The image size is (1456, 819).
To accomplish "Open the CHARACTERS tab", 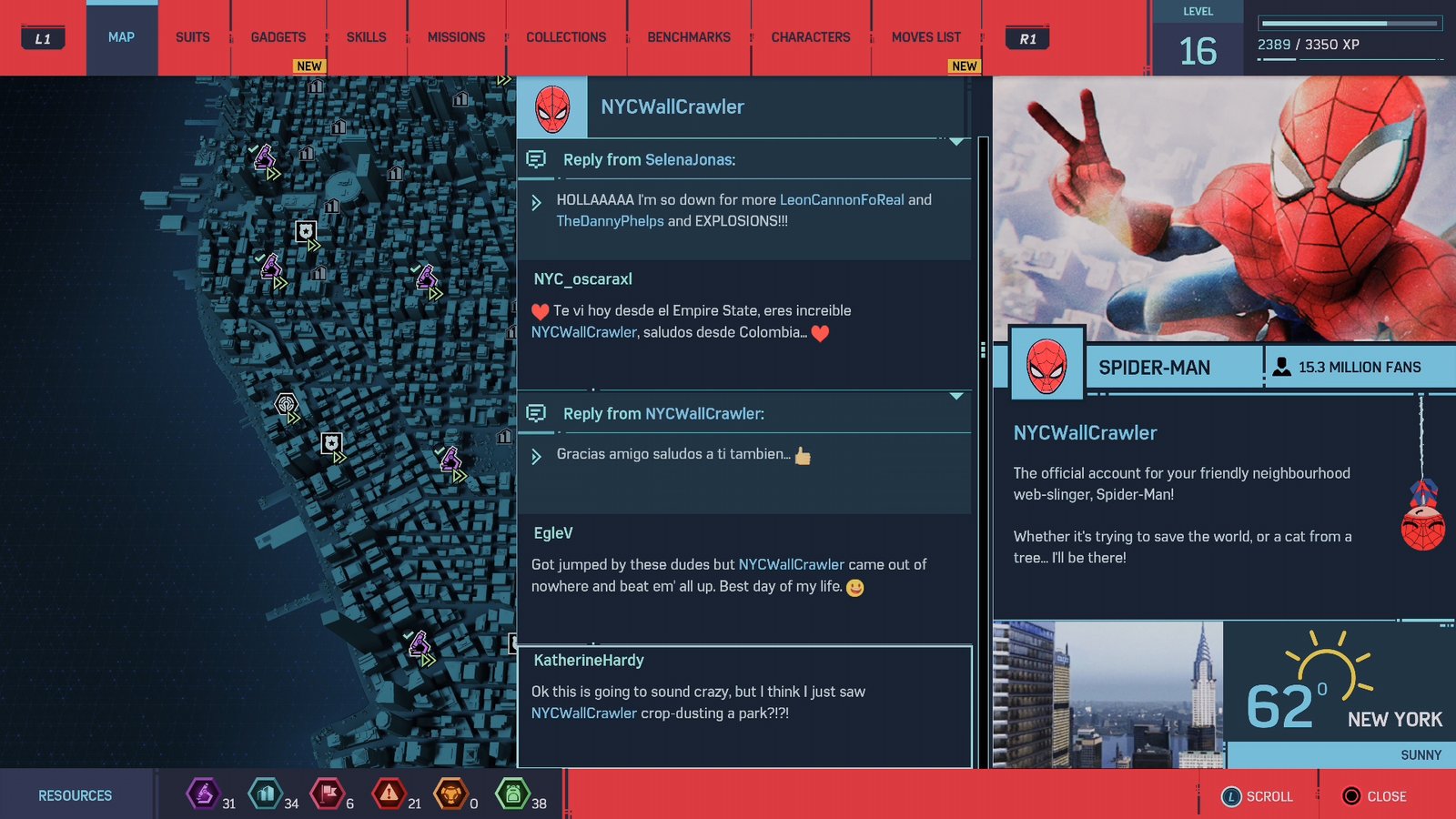I will tap(811, 37).
